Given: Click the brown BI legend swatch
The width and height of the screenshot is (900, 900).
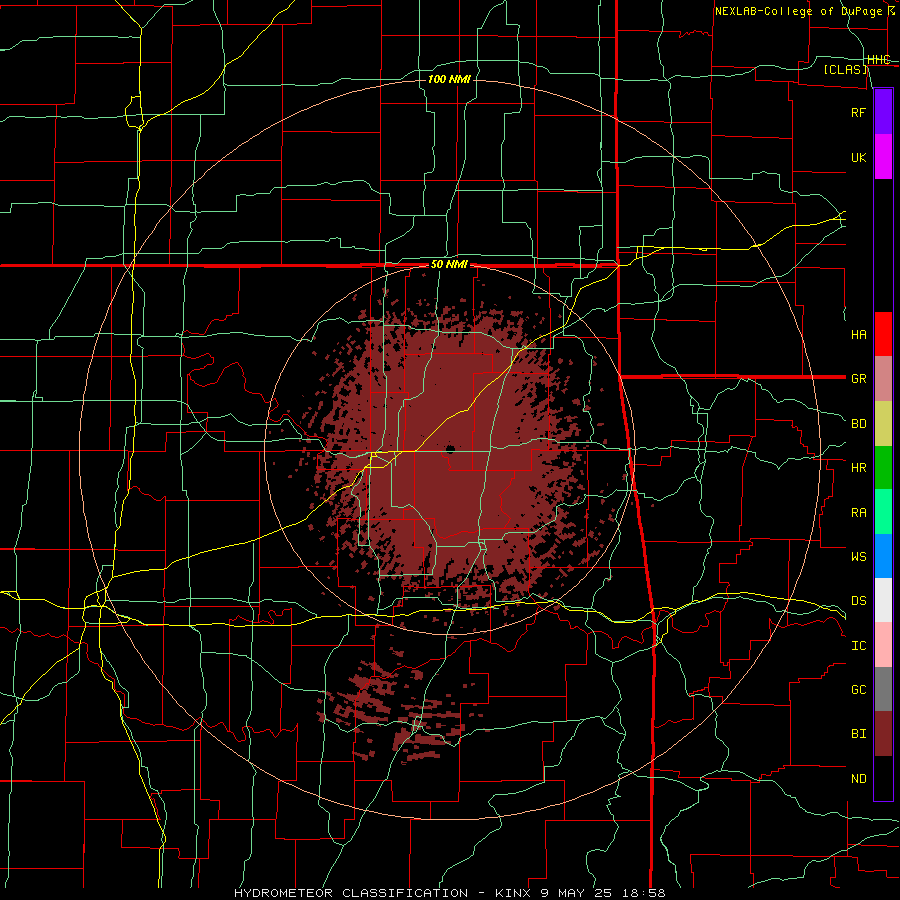Looking at the screenshot, I should point(883,734).
